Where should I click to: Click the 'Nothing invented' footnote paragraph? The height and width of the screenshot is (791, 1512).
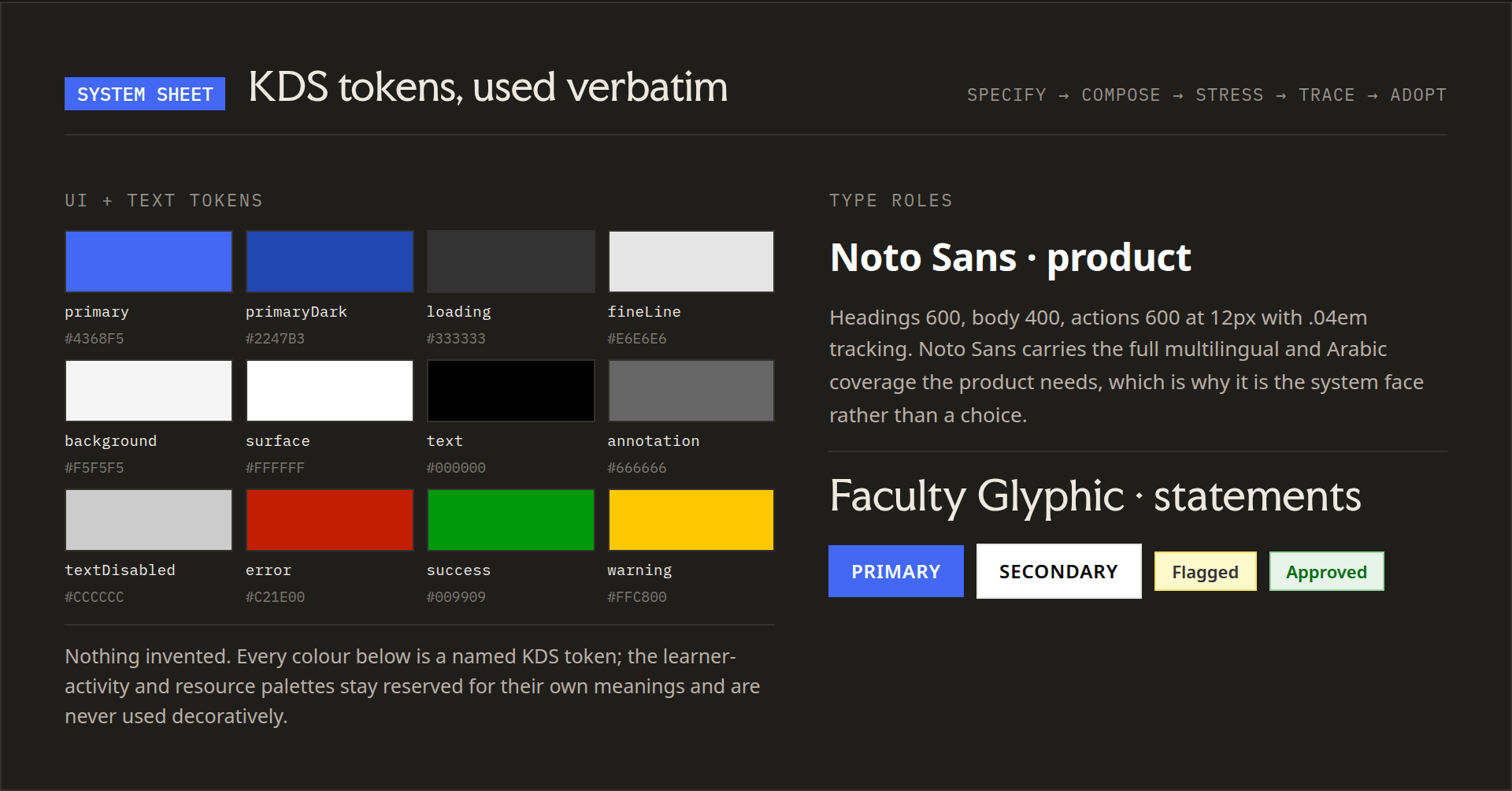413,686
